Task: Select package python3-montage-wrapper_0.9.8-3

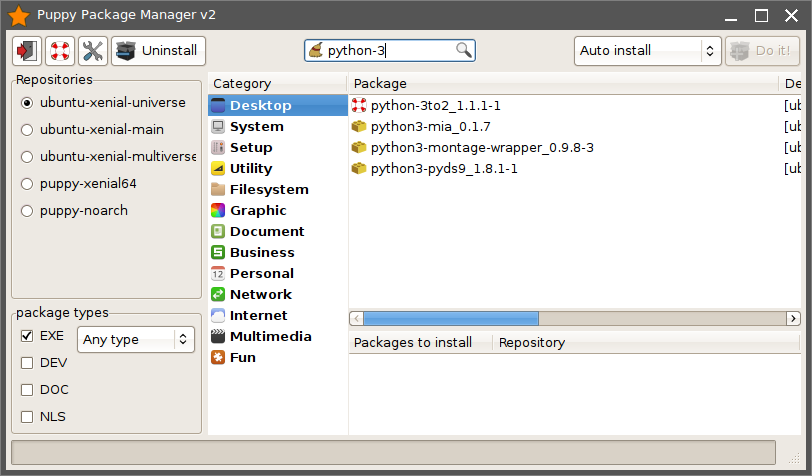Action: point(575,148)
